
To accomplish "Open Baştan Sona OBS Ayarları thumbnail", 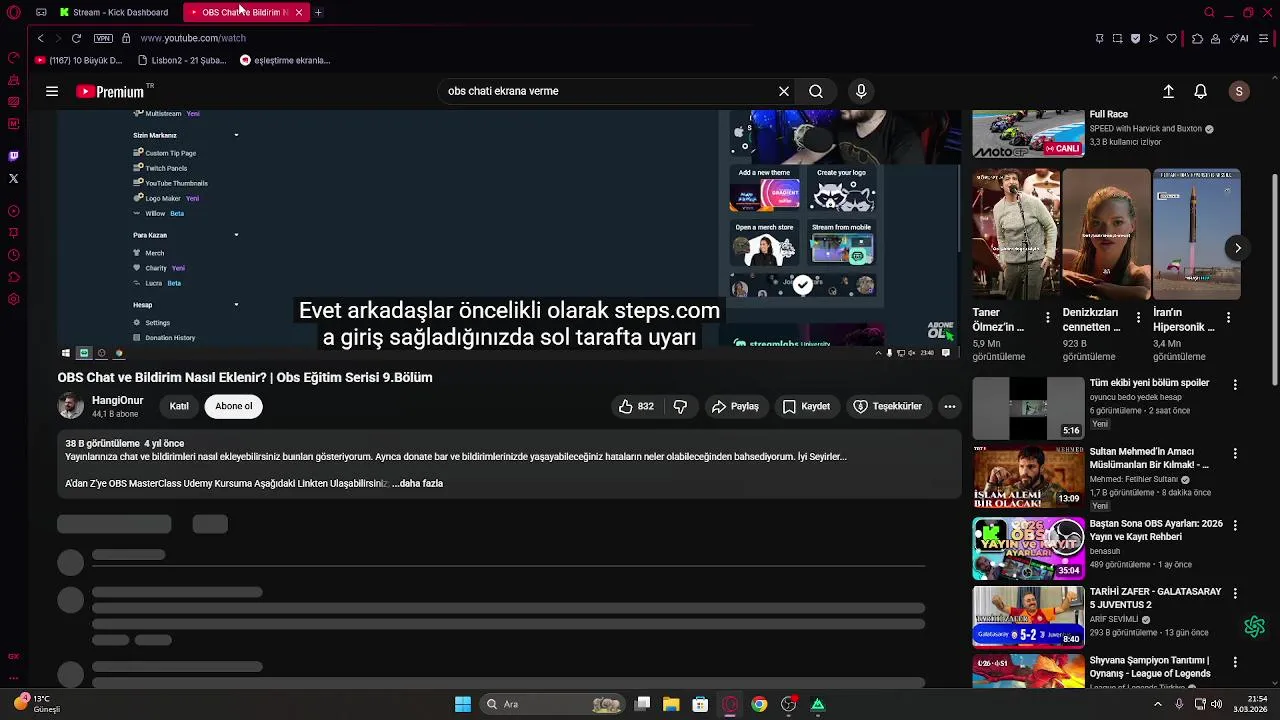I will (x=1028, y=548).
